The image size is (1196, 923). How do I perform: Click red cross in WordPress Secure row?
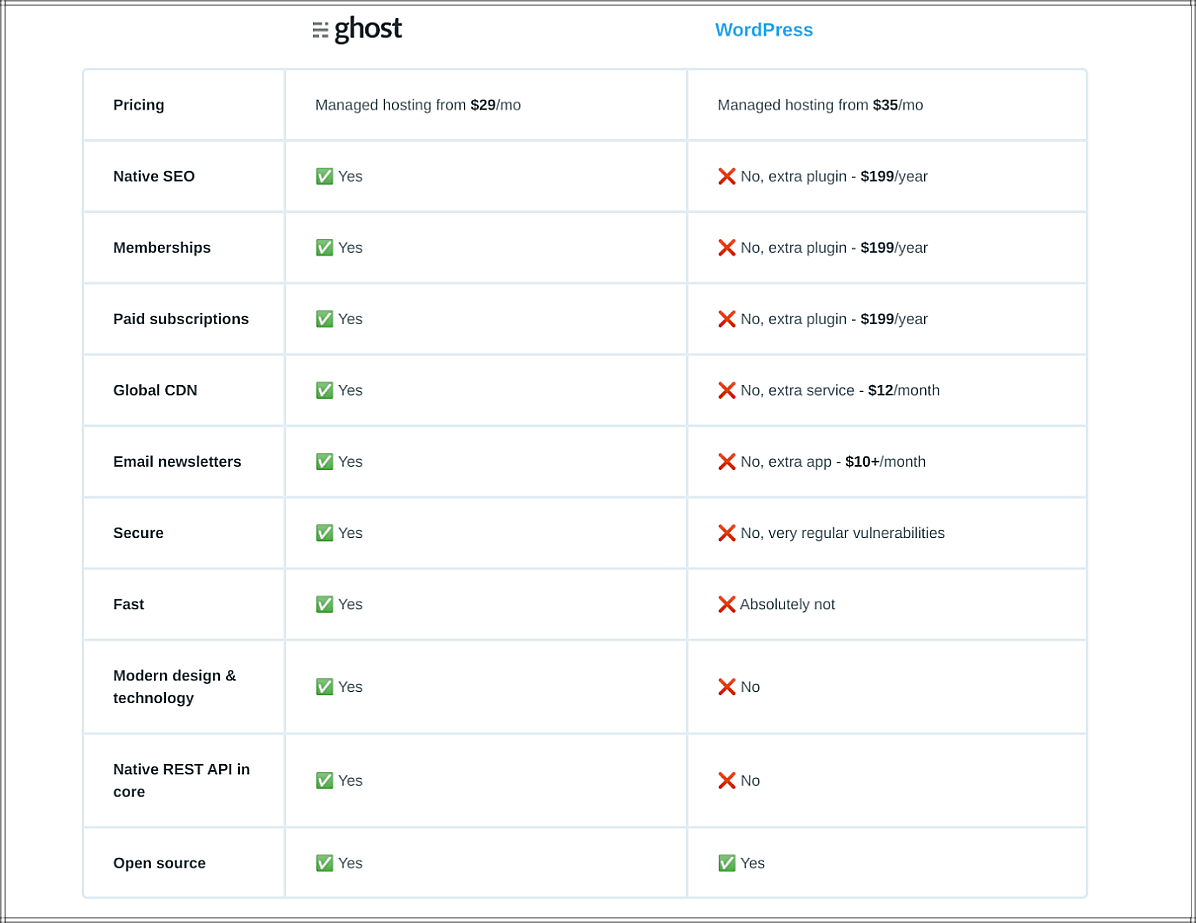pos(727,533)
